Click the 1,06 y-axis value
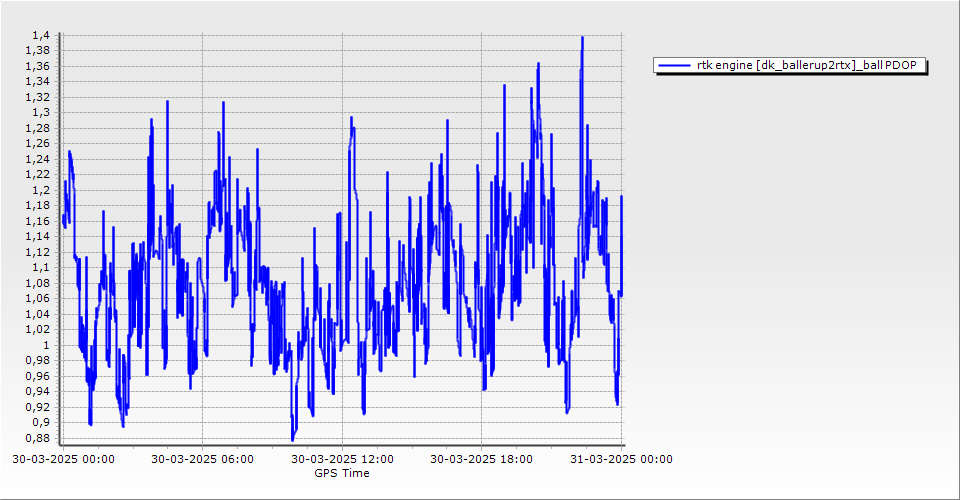This screenshot has height=500, width=960. [39, 299]
